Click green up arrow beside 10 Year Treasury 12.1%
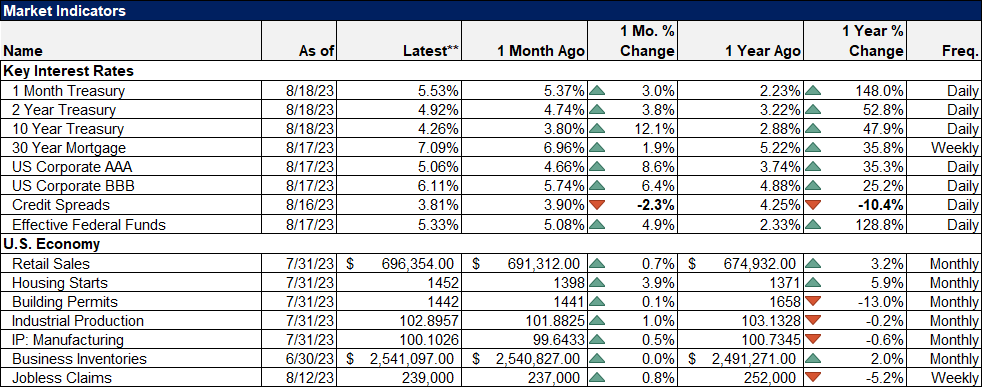This screenshot has width=983, height=388. click(x=597, y=130)
